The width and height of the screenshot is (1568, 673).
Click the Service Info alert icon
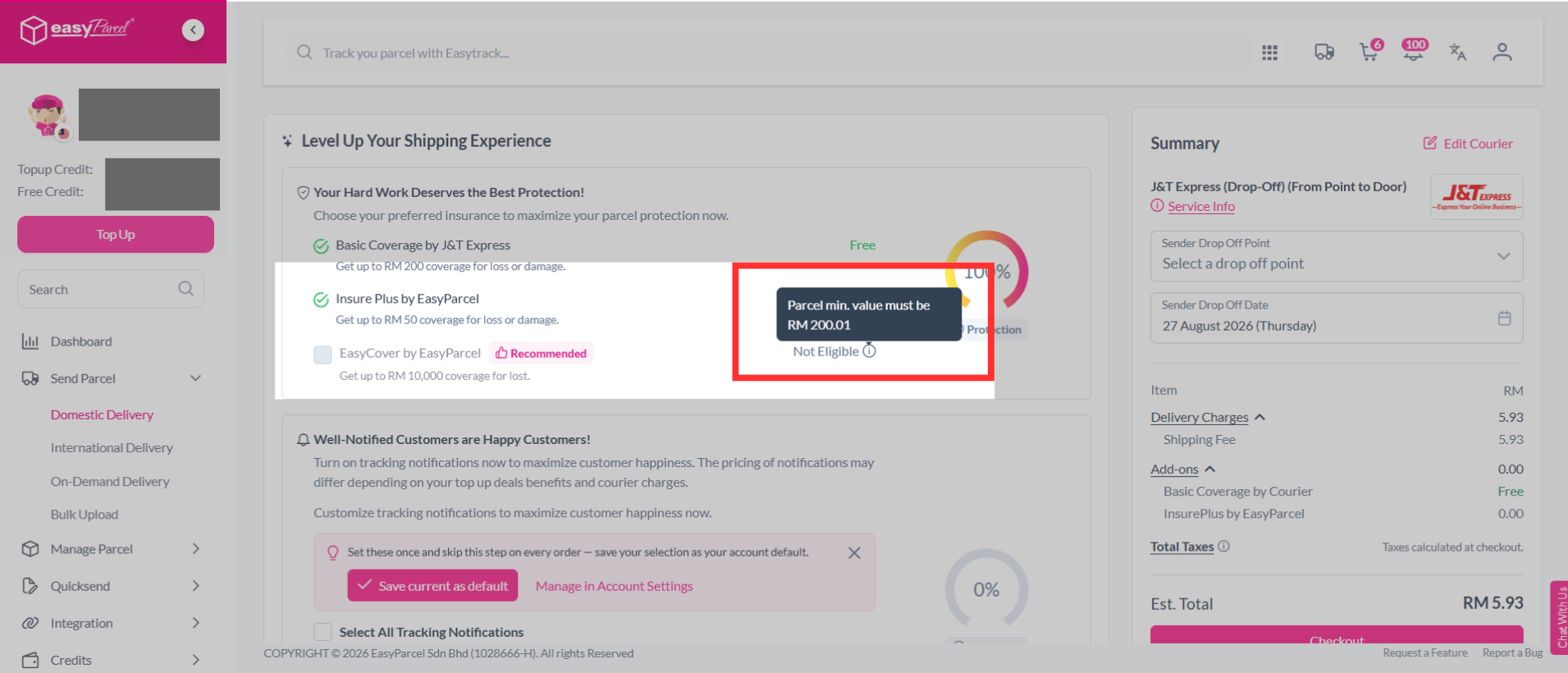click(x=1157, y=206)
